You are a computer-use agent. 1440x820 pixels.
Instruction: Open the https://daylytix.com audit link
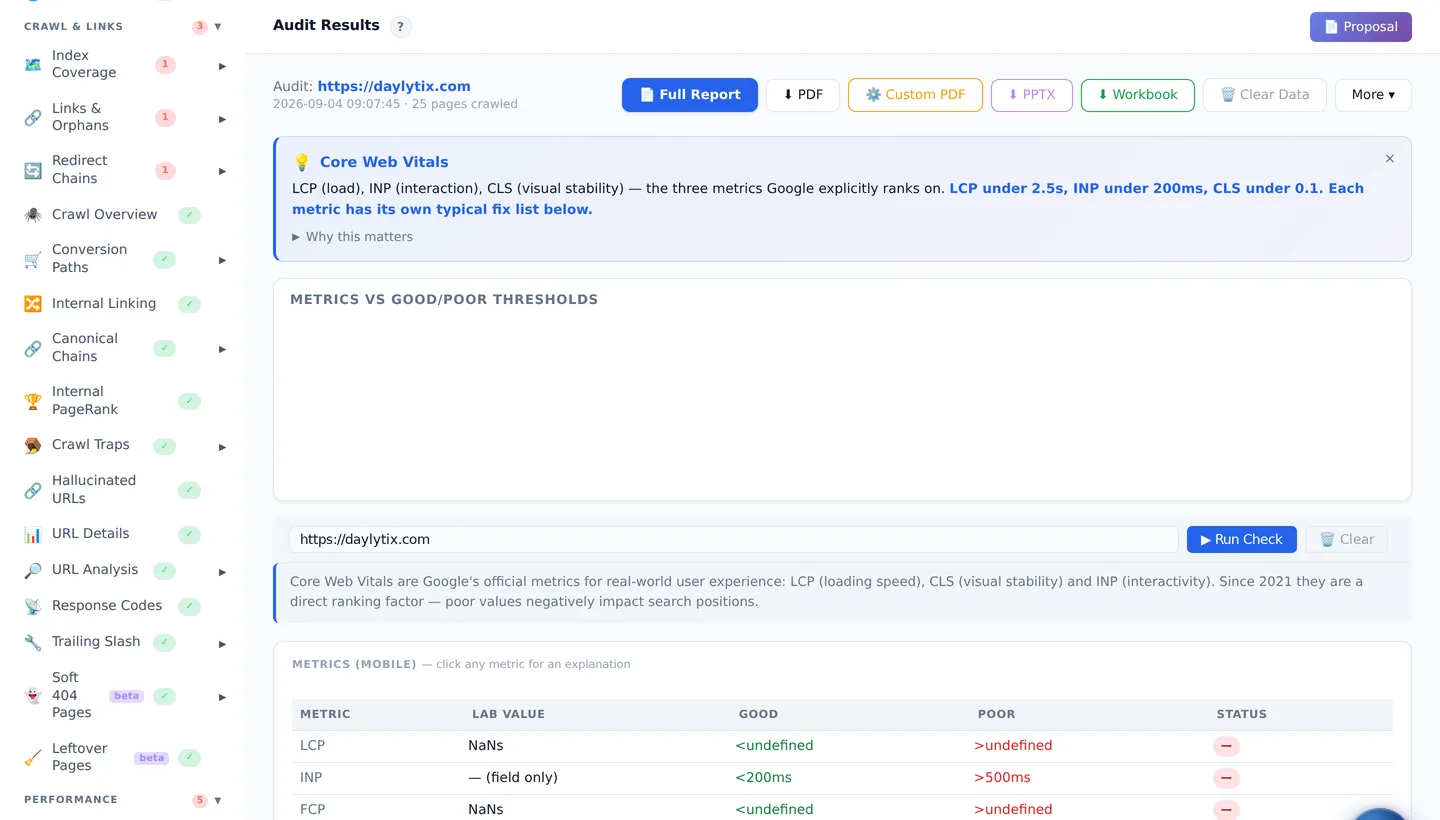(394, 87)
